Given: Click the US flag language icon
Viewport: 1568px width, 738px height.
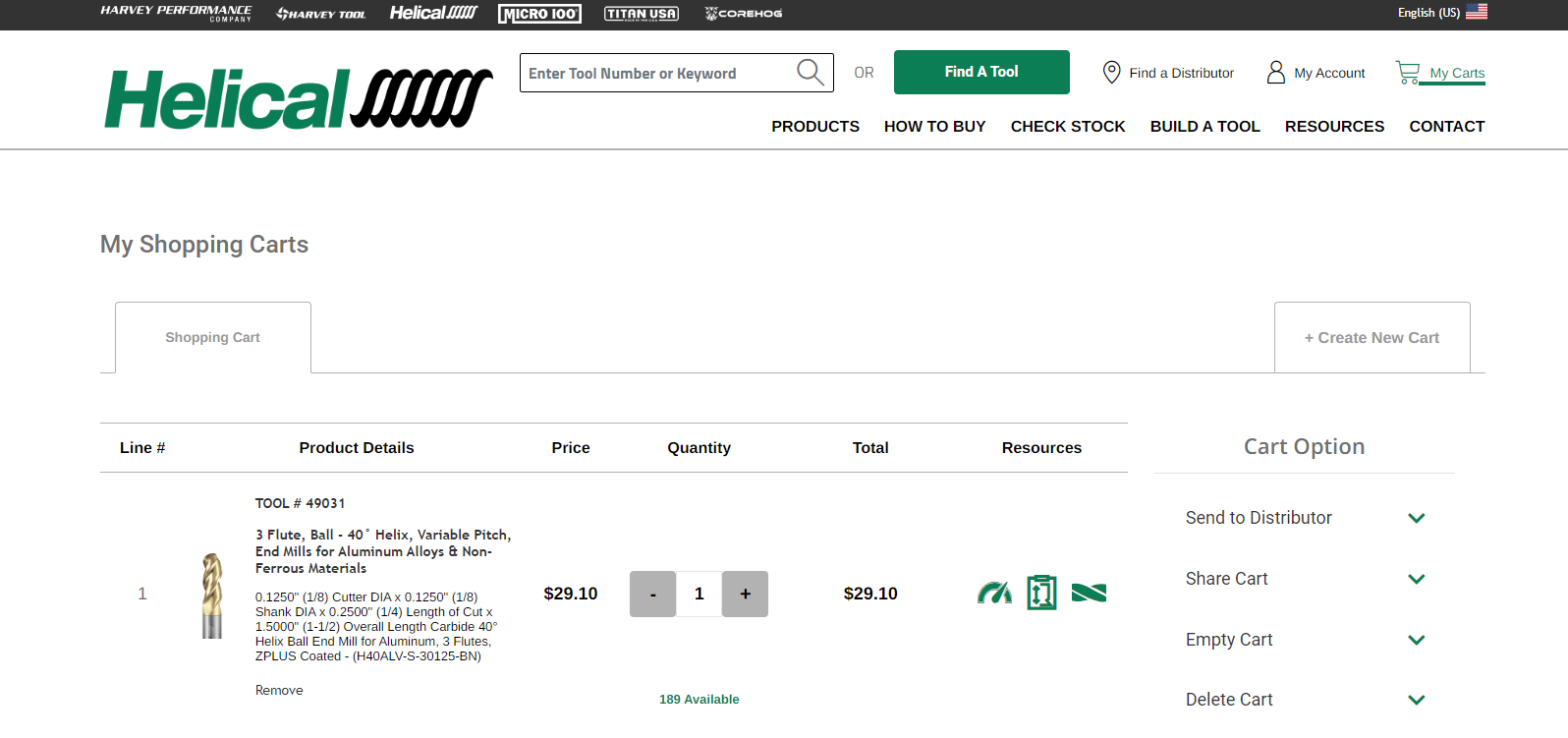Looking at the screenshot, I should coord(1477,12).
